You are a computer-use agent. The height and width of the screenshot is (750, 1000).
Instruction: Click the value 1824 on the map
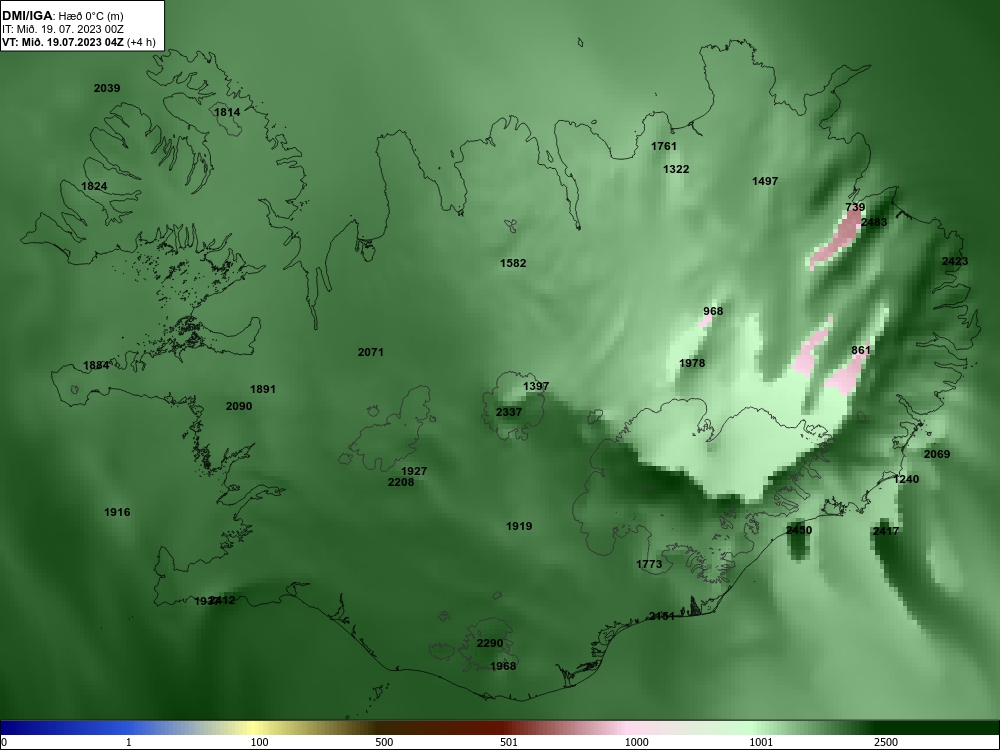click(x=94, y=186)
